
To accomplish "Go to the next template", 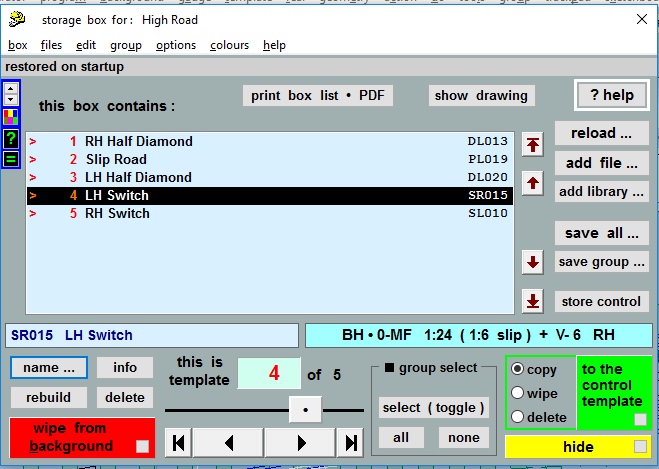I will click(299, 443).
